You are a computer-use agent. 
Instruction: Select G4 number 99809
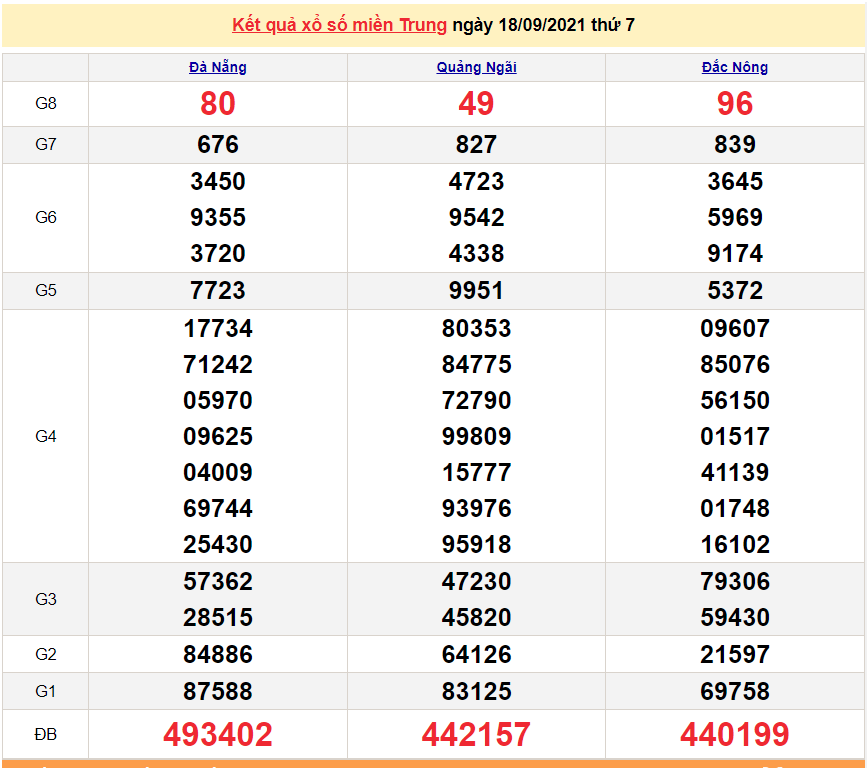coord(476,436)
